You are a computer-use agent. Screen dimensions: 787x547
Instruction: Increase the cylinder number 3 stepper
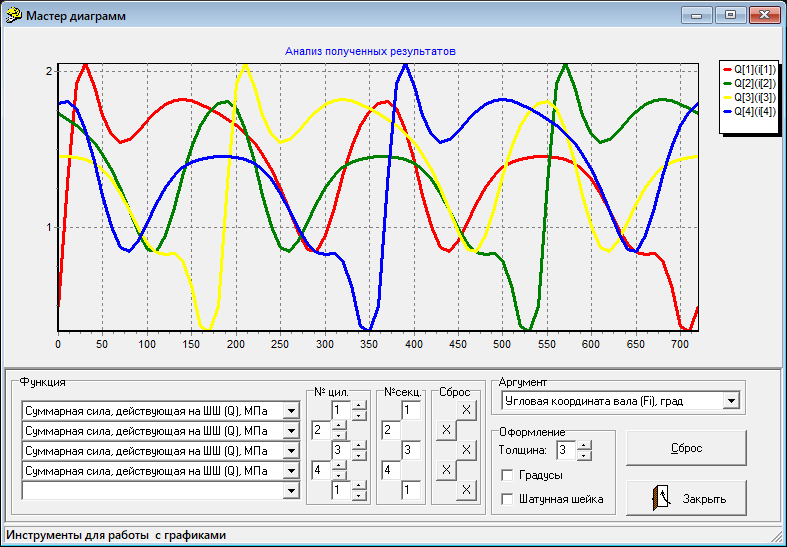(359, 445)
